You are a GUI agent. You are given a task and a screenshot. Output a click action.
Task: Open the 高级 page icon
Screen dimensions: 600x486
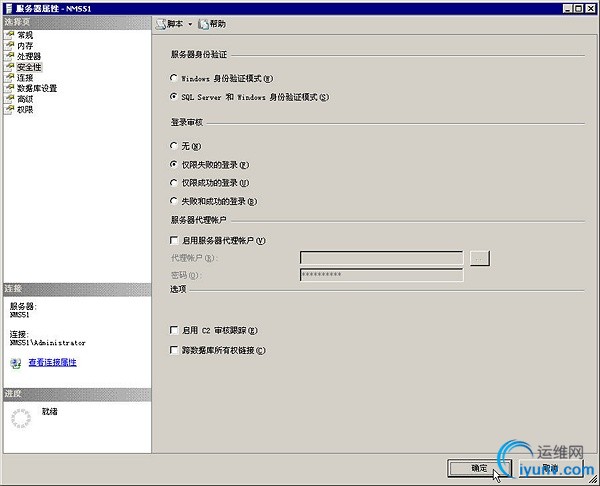(x=10, y=99)
